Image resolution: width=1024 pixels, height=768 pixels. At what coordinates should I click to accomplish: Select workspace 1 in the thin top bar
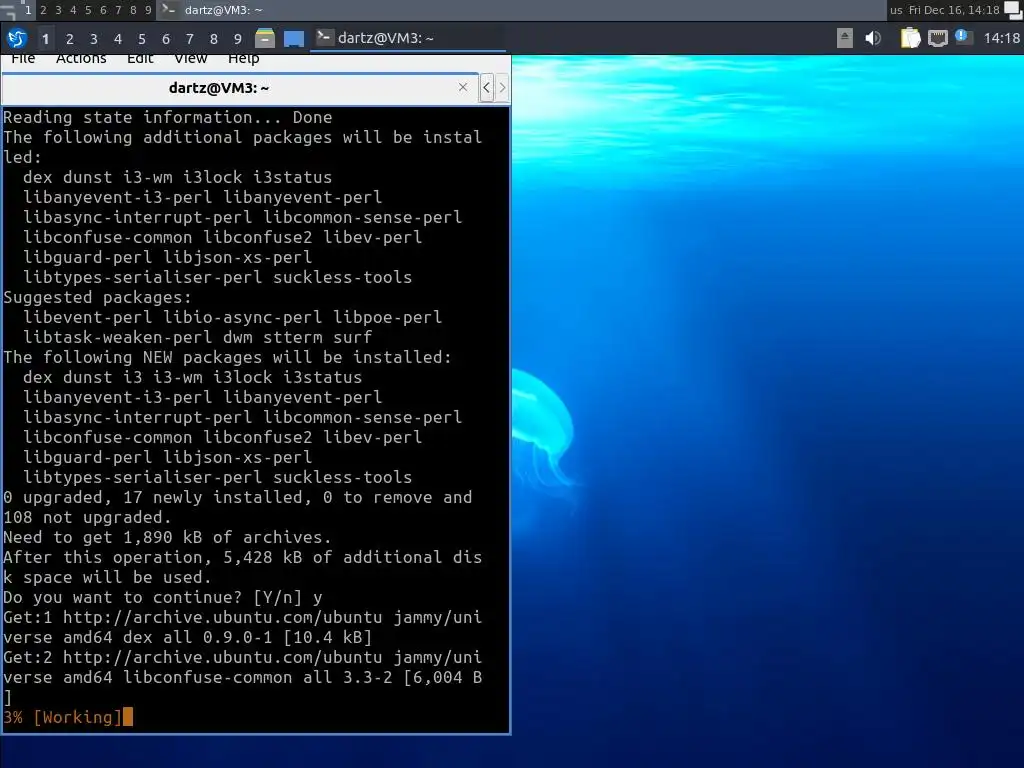27,10
